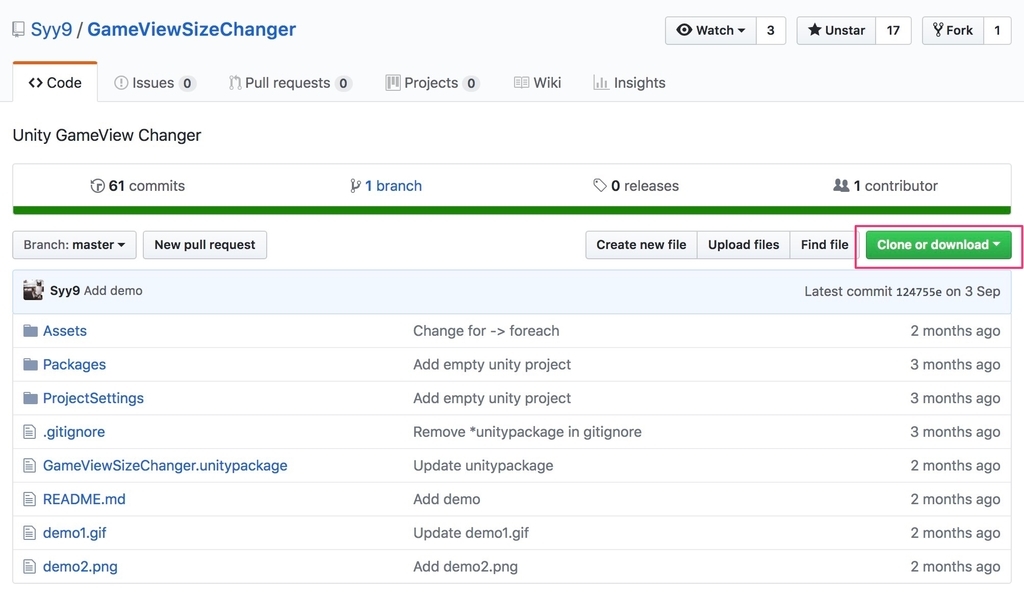Click the folder icon next to Assets
The height and width of the screenshot is (594, 1024).
point(30,331)
